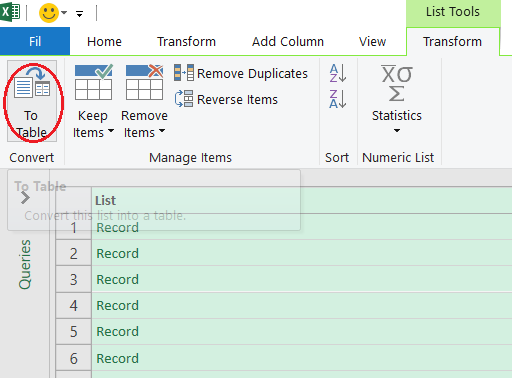This screenshot has height=378, width=512.
Task: Open the Record in row 2
Action: [117, 254]
